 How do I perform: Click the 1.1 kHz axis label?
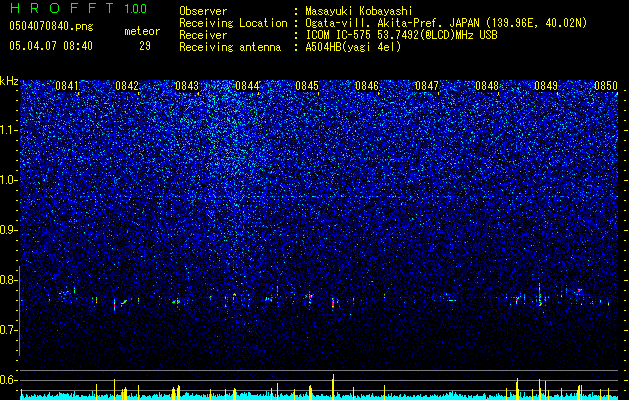click(x=9, y=130)
